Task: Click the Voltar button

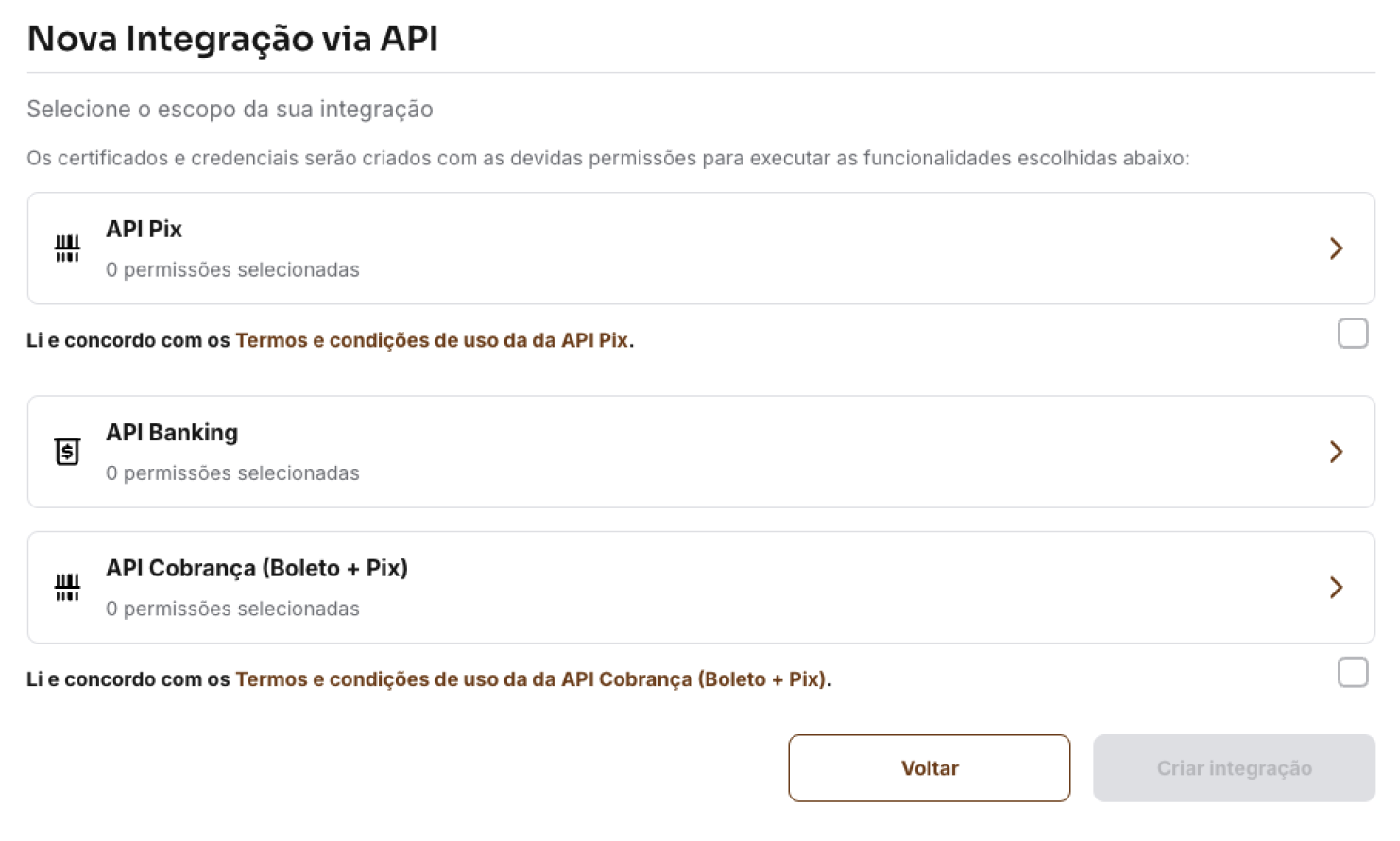Action: 930,768
